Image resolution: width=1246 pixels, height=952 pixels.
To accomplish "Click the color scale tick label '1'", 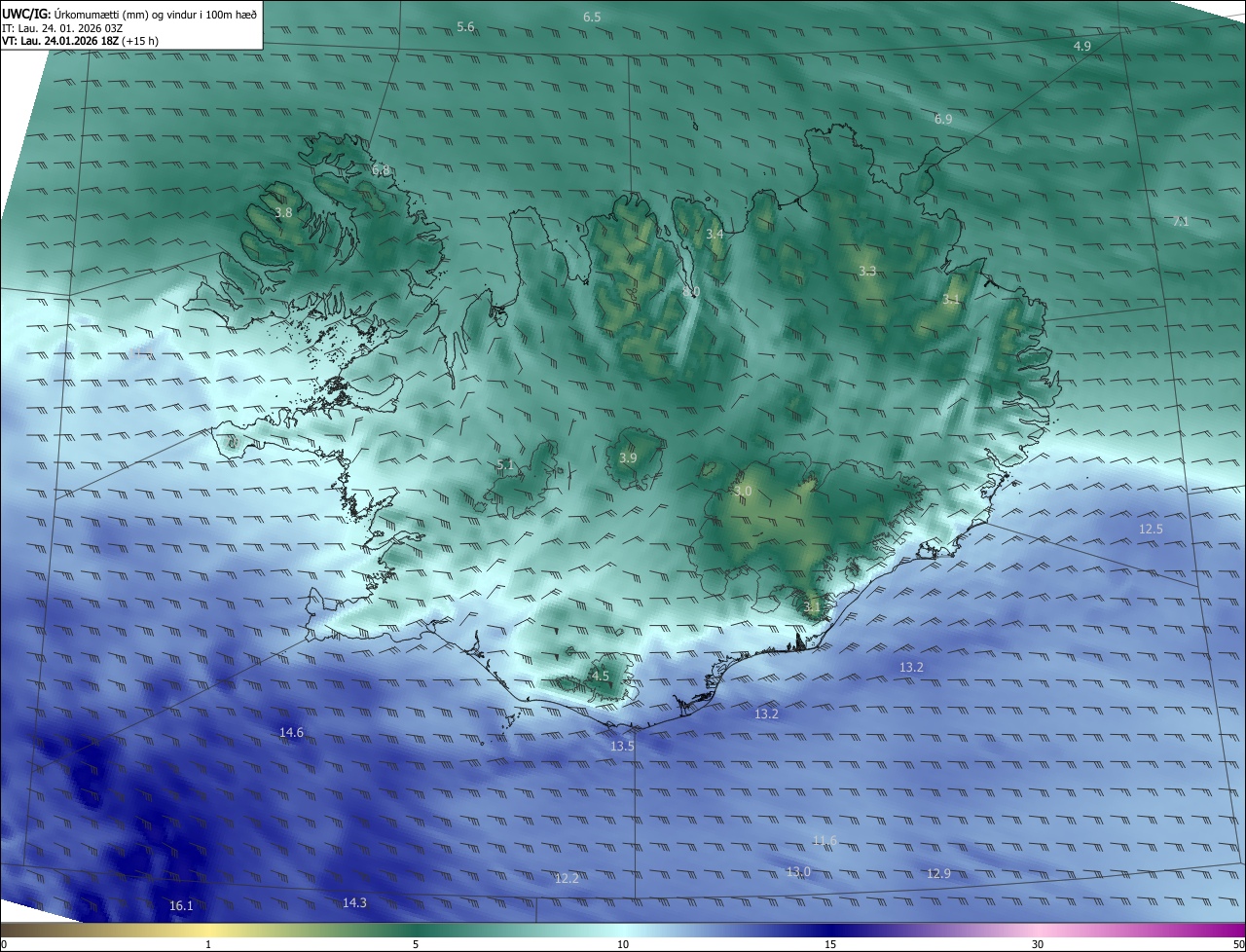I will pos(208,945).
